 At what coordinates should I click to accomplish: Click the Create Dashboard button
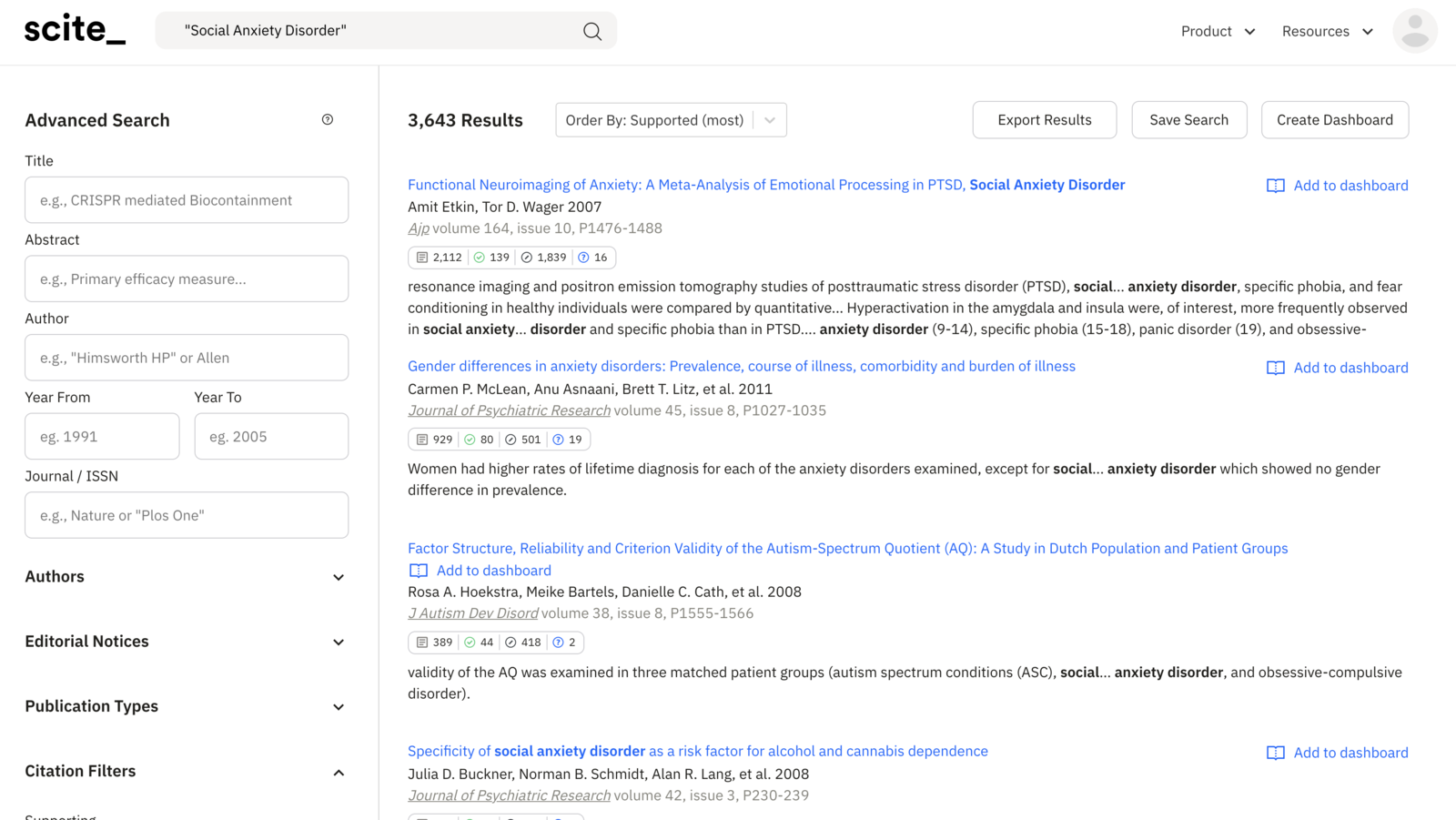1334,119
